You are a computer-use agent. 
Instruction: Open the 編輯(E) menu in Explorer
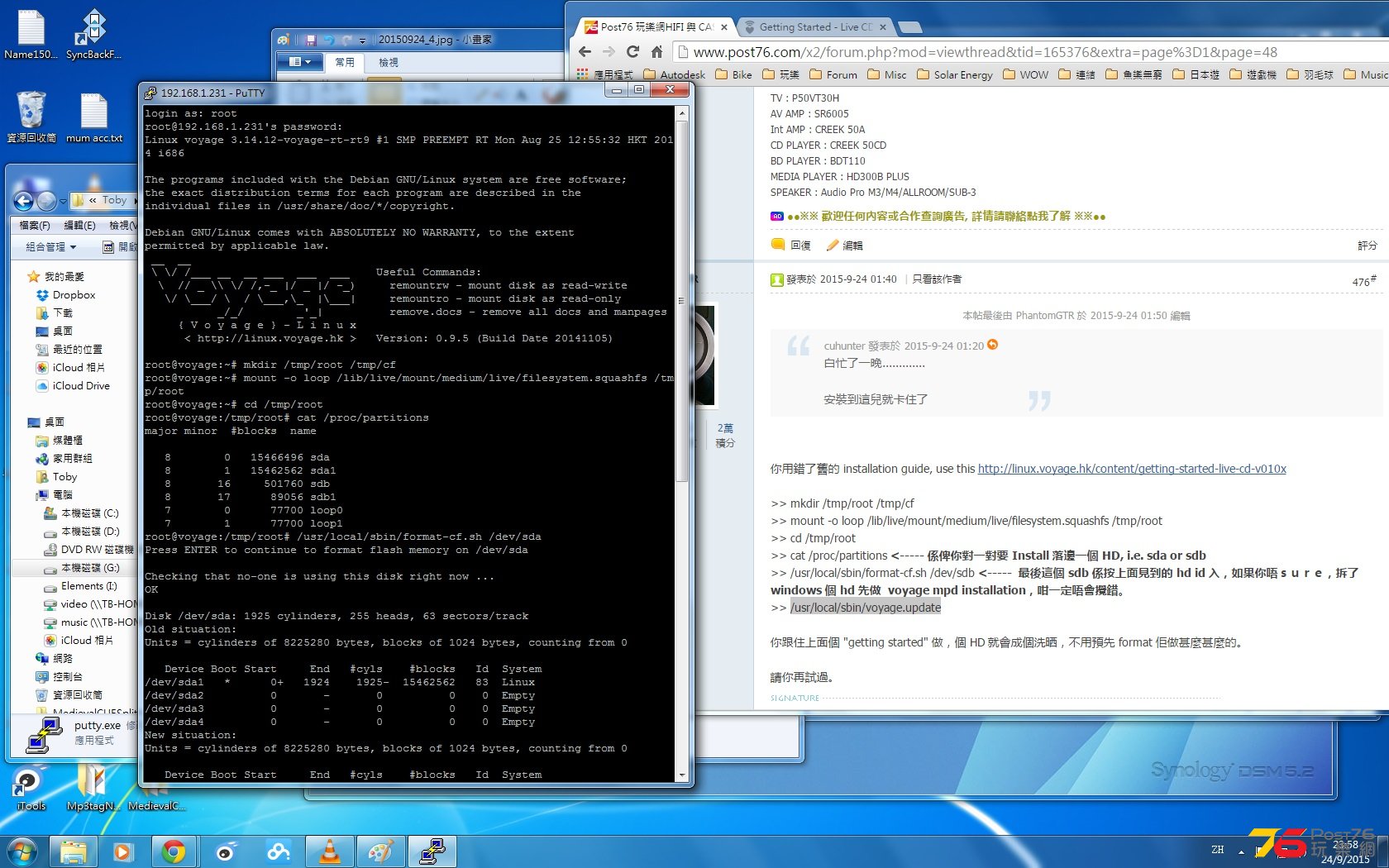80,225
